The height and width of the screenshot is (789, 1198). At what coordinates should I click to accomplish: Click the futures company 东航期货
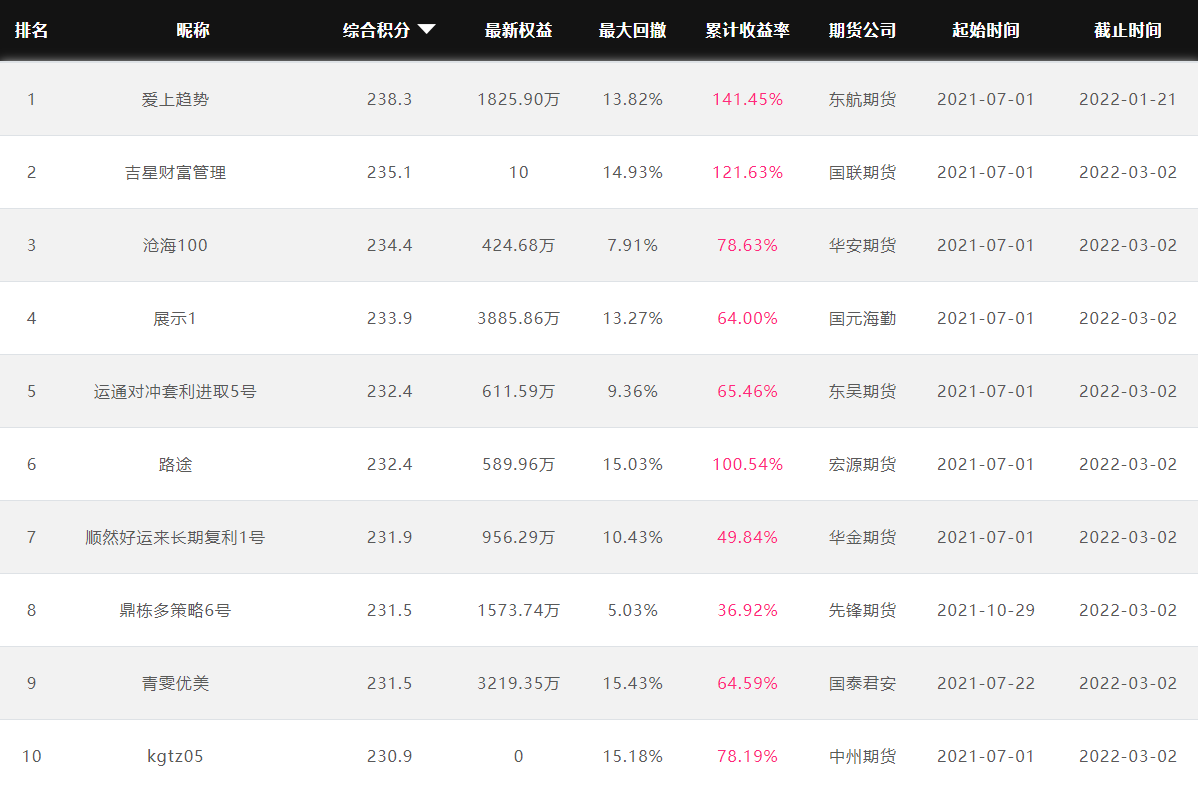tap(863, 99)
